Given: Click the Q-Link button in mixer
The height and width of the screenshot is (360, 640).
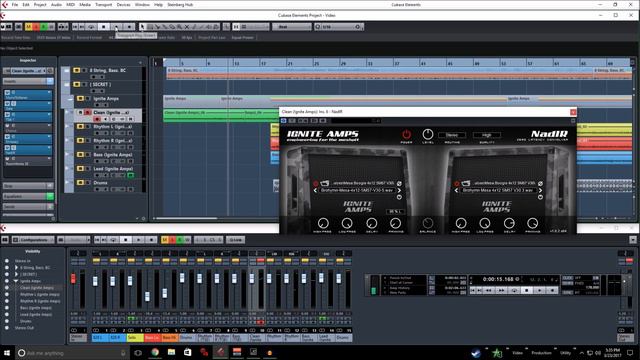Looking at the screenshot, I should [236, 240].
